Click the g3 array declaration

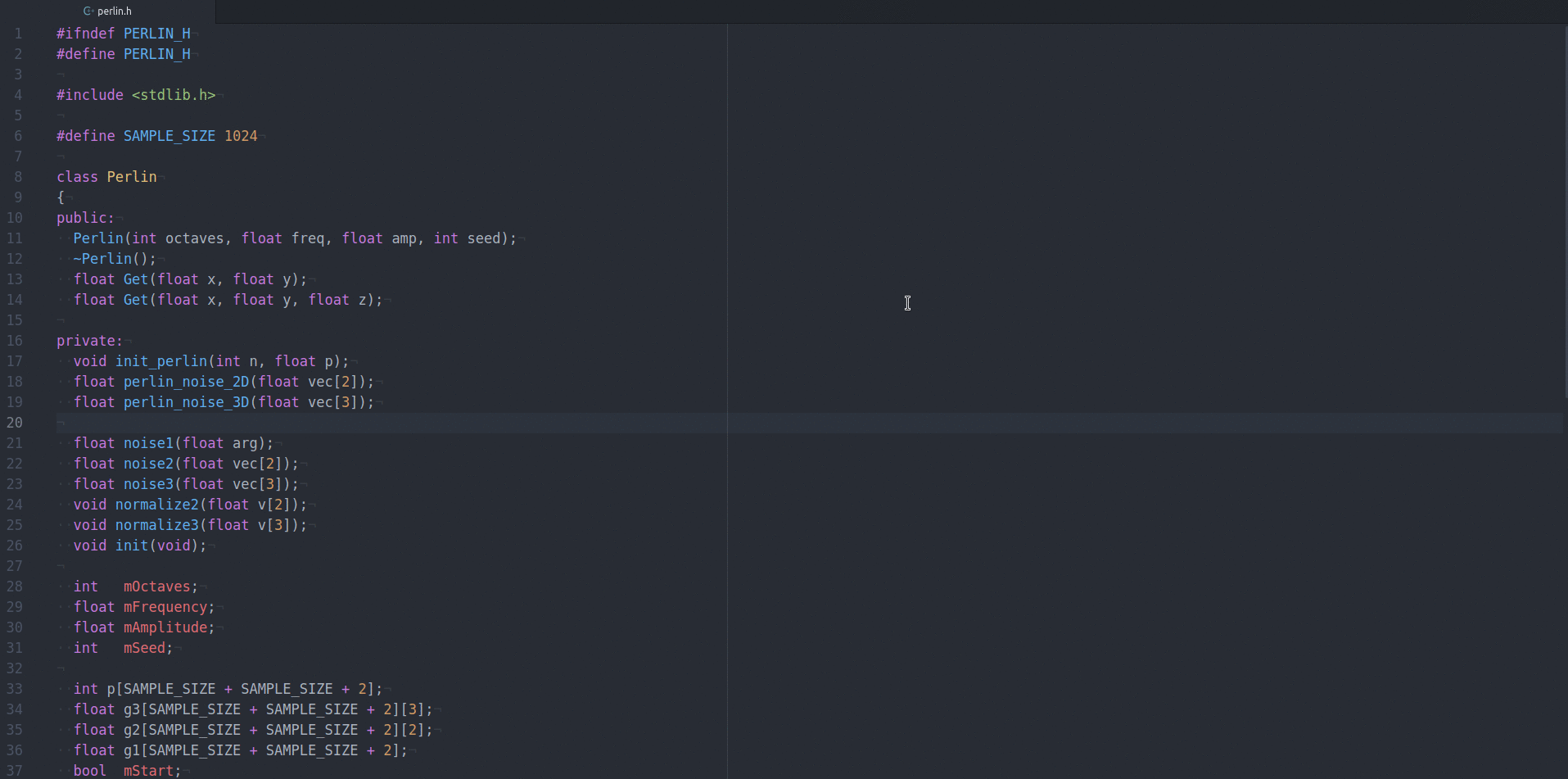[x=131, y=709]
